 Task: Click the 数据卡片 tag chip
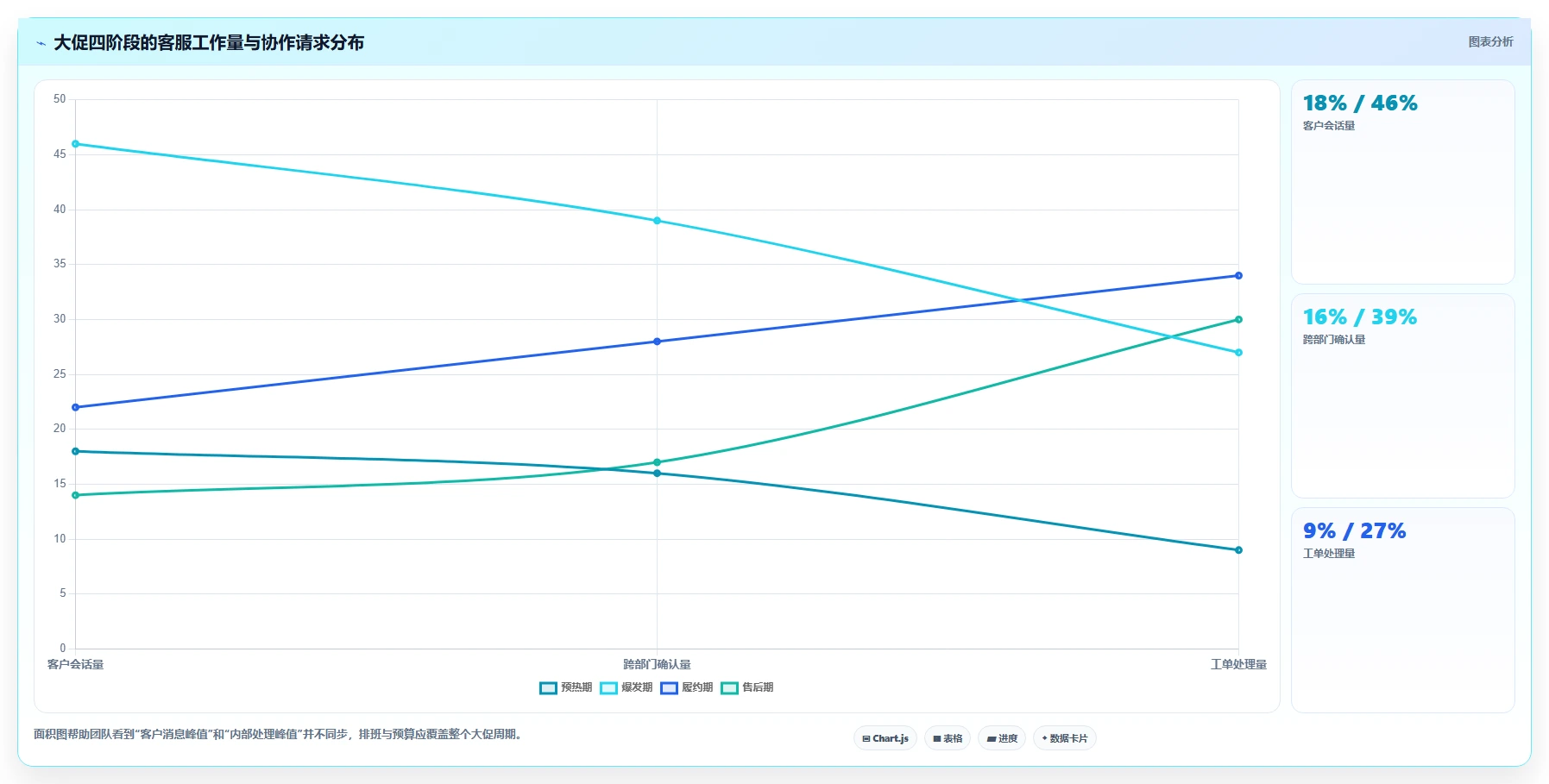point(1065,738)
